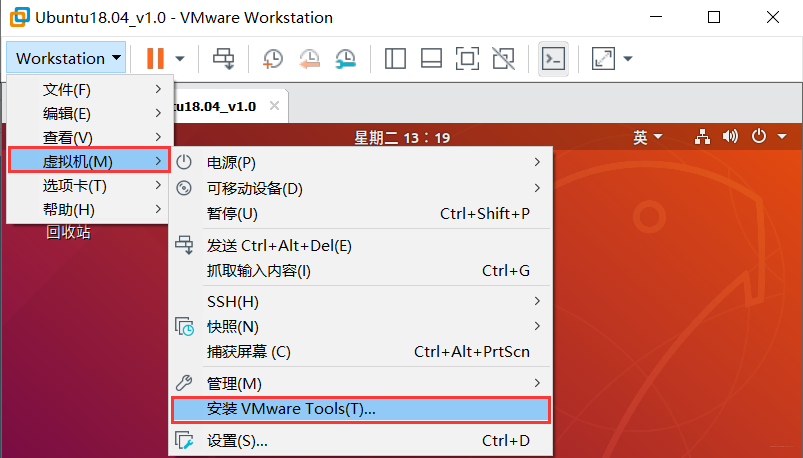The width and height of the screenshot is (803, 458).
Task: Toggle the library sidebar panel icon
Action: (x=395, y=58)
